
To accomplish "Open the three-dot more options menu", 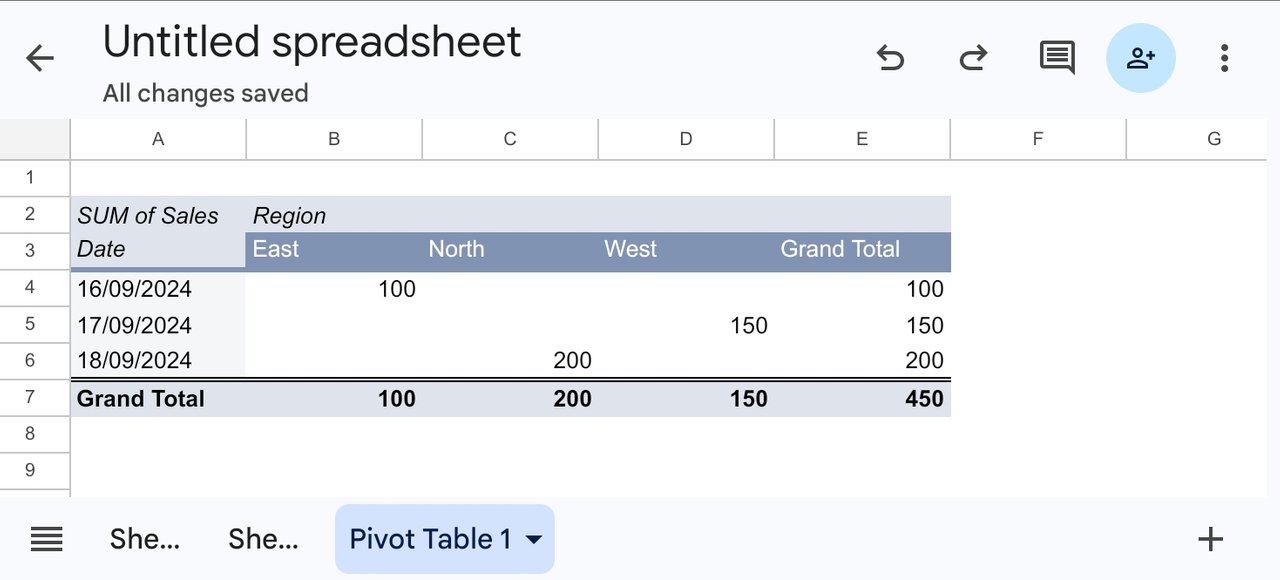I will pos(1224,58).
